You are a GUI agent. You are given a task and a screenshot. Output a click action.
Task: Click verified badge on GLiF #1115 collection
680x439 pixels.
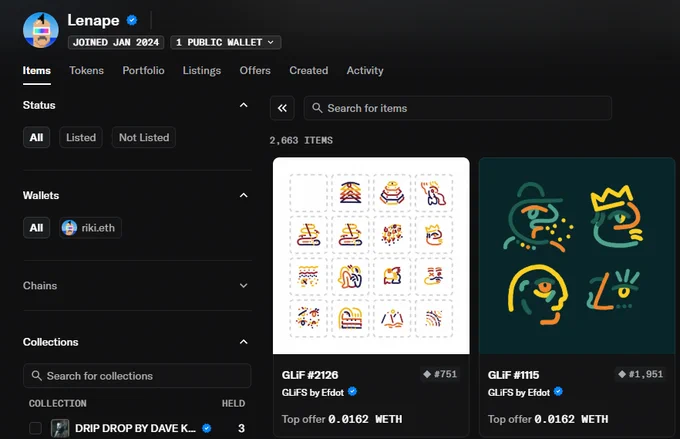[559, 392]
